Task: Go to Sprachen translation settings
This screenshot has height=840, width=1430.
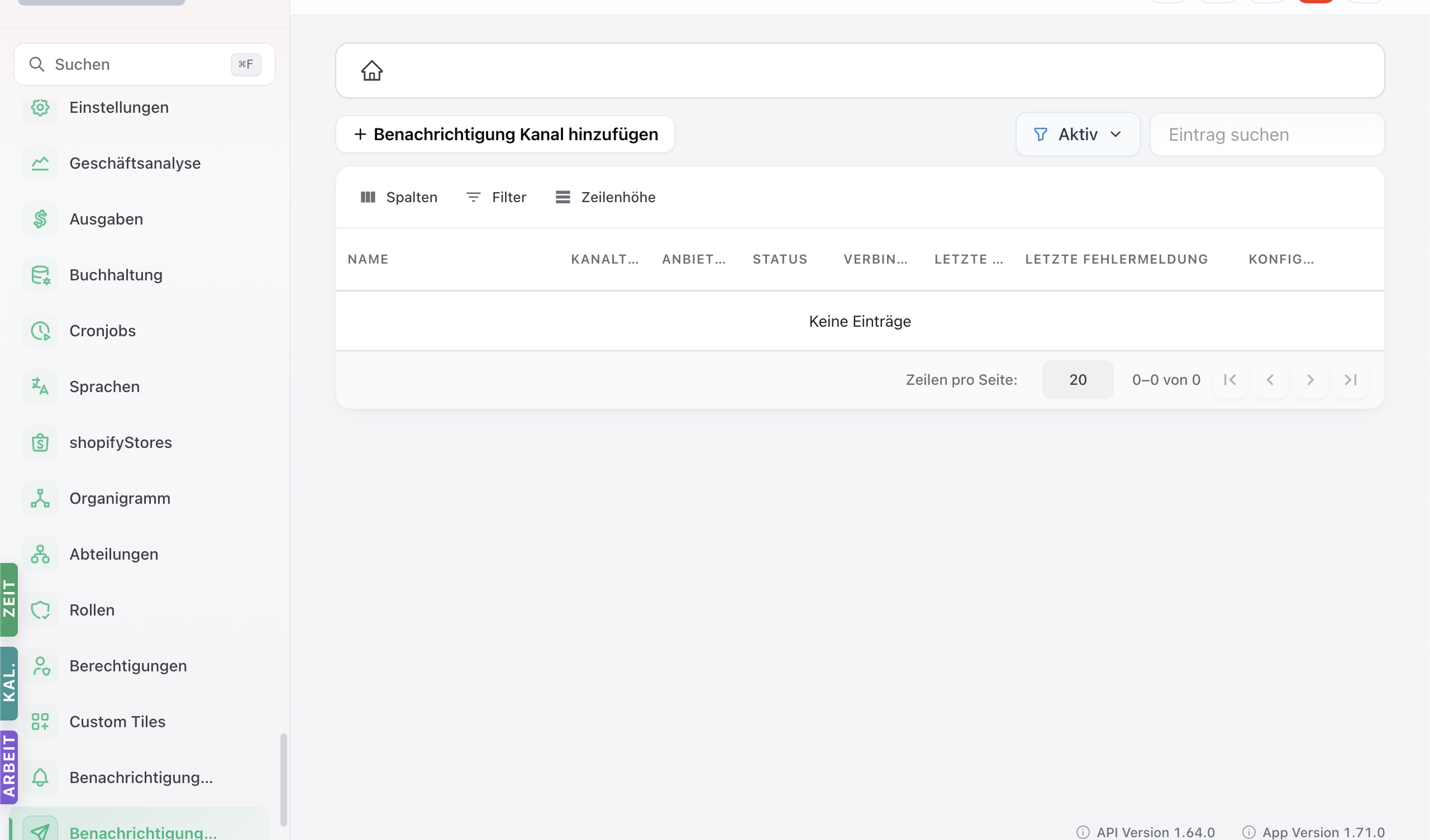Action: [x=104, y=386]
